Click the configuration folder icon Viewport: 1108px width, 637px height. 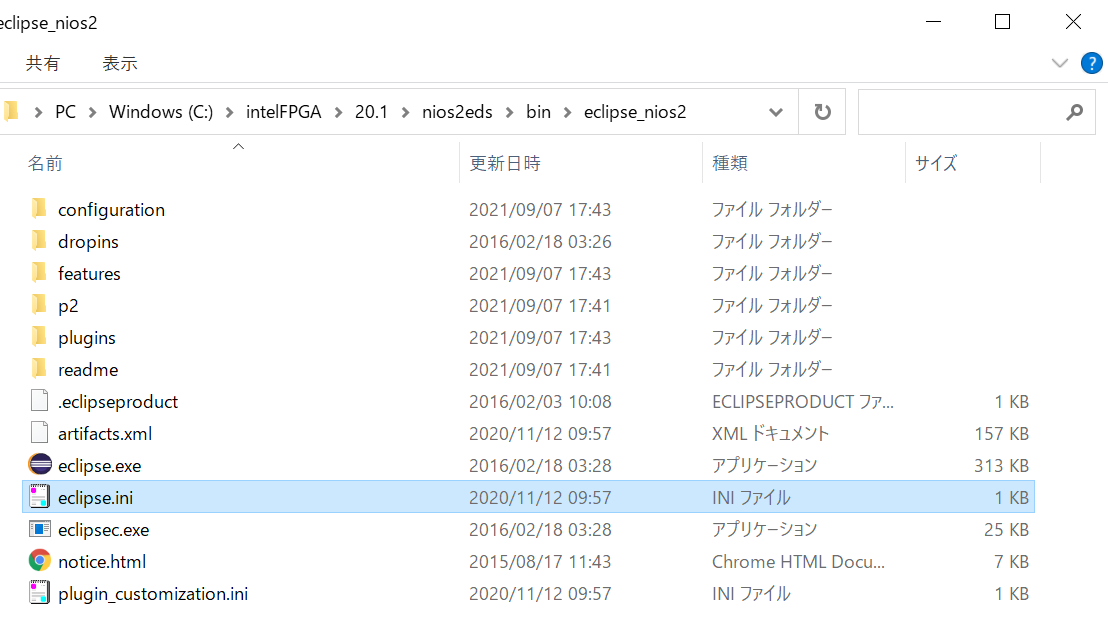40,209
